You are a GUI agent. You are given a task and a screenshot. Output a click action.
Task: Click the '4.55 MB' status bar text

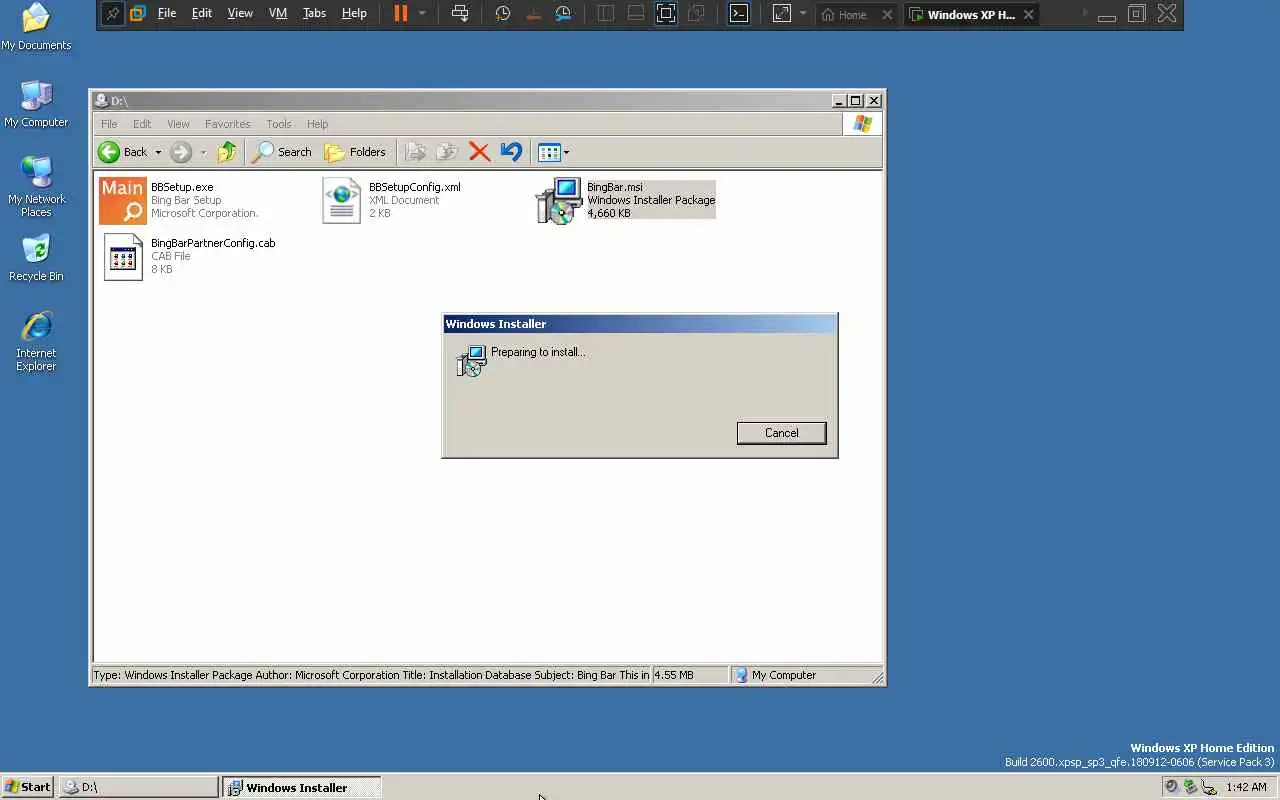pyautogui.click(x=674, y=675)
